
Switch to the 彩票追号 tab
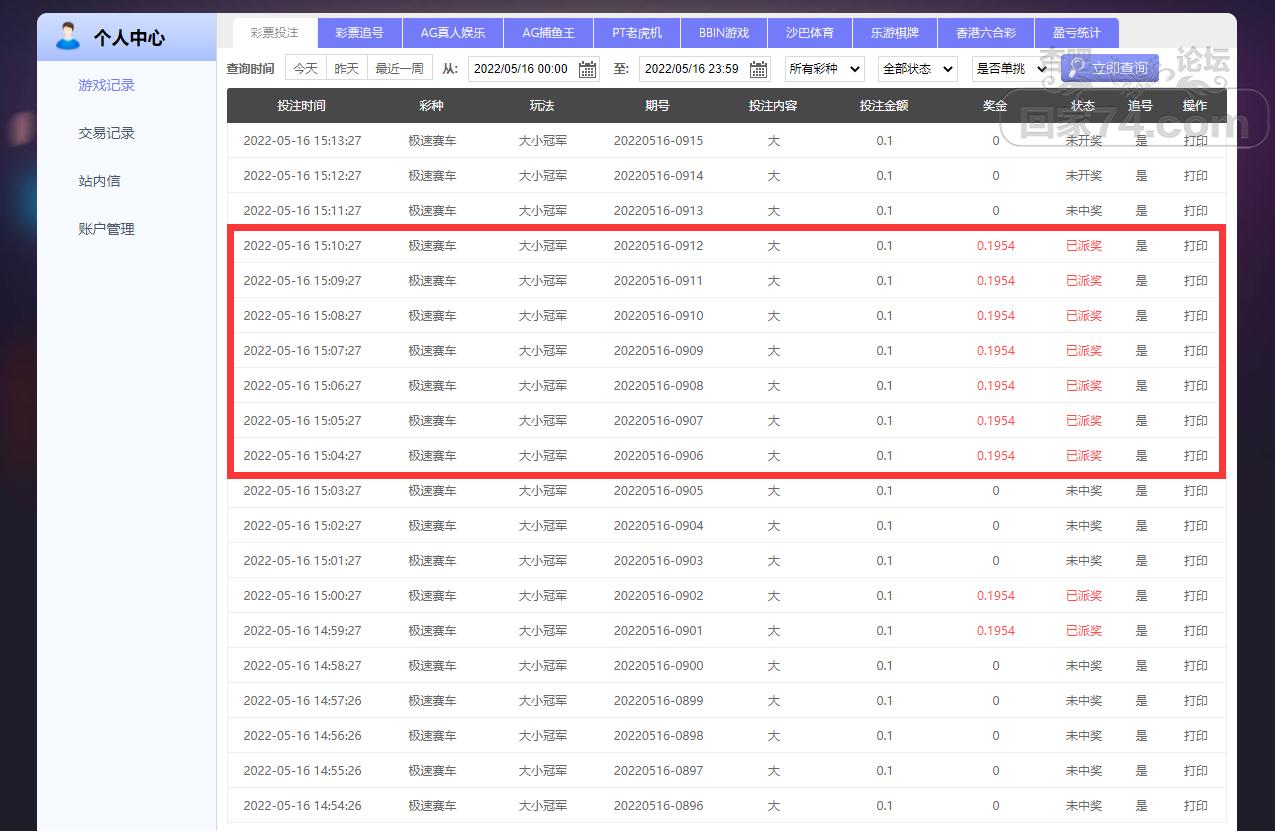pyautogui.click(x=359, y=33)
